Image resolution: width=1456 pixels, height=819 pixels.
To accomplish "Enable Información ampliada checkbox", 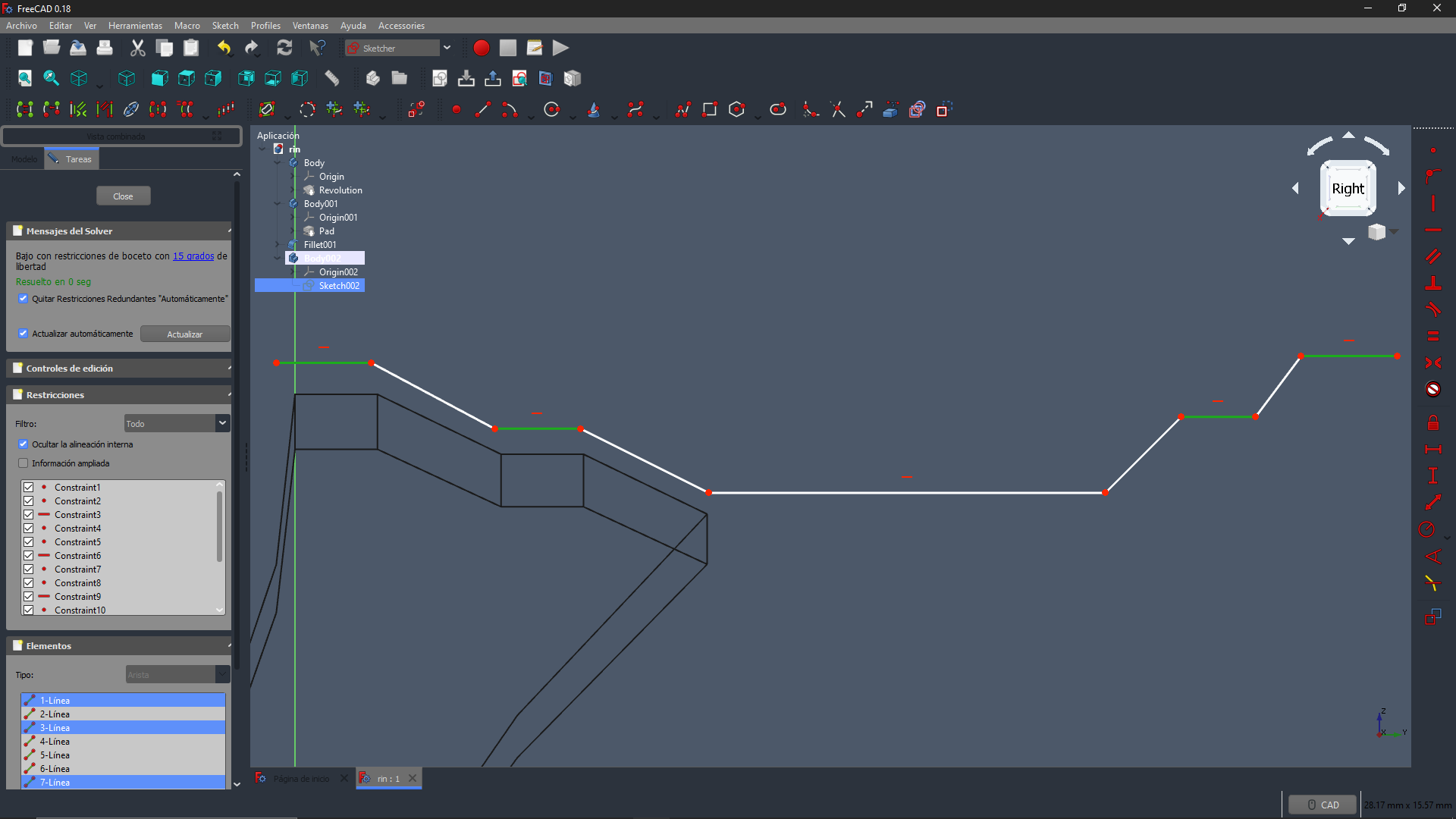I will pos(23,463).
